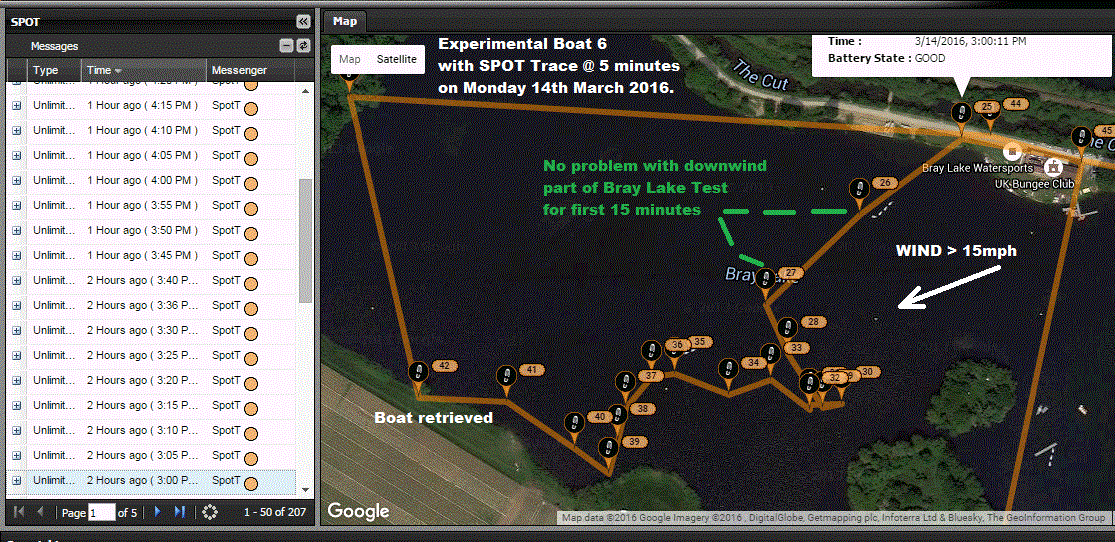Viewport: 1115px width, 542px height.
Task: Select map marker 28
Action: point(786,329)
